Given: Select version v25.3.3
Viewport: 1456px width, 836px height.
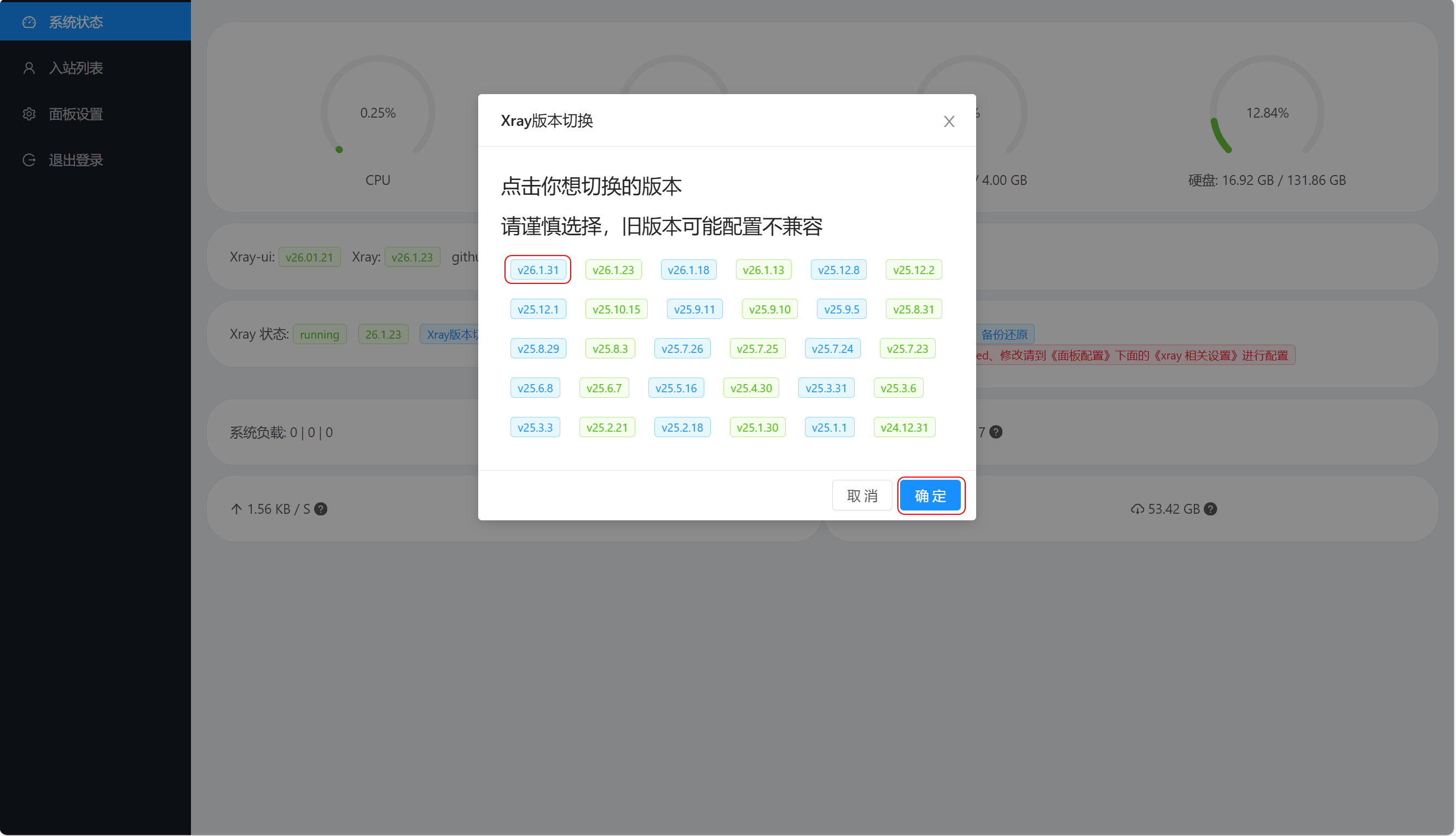Looking at the screenshot, I should [535, 428].
